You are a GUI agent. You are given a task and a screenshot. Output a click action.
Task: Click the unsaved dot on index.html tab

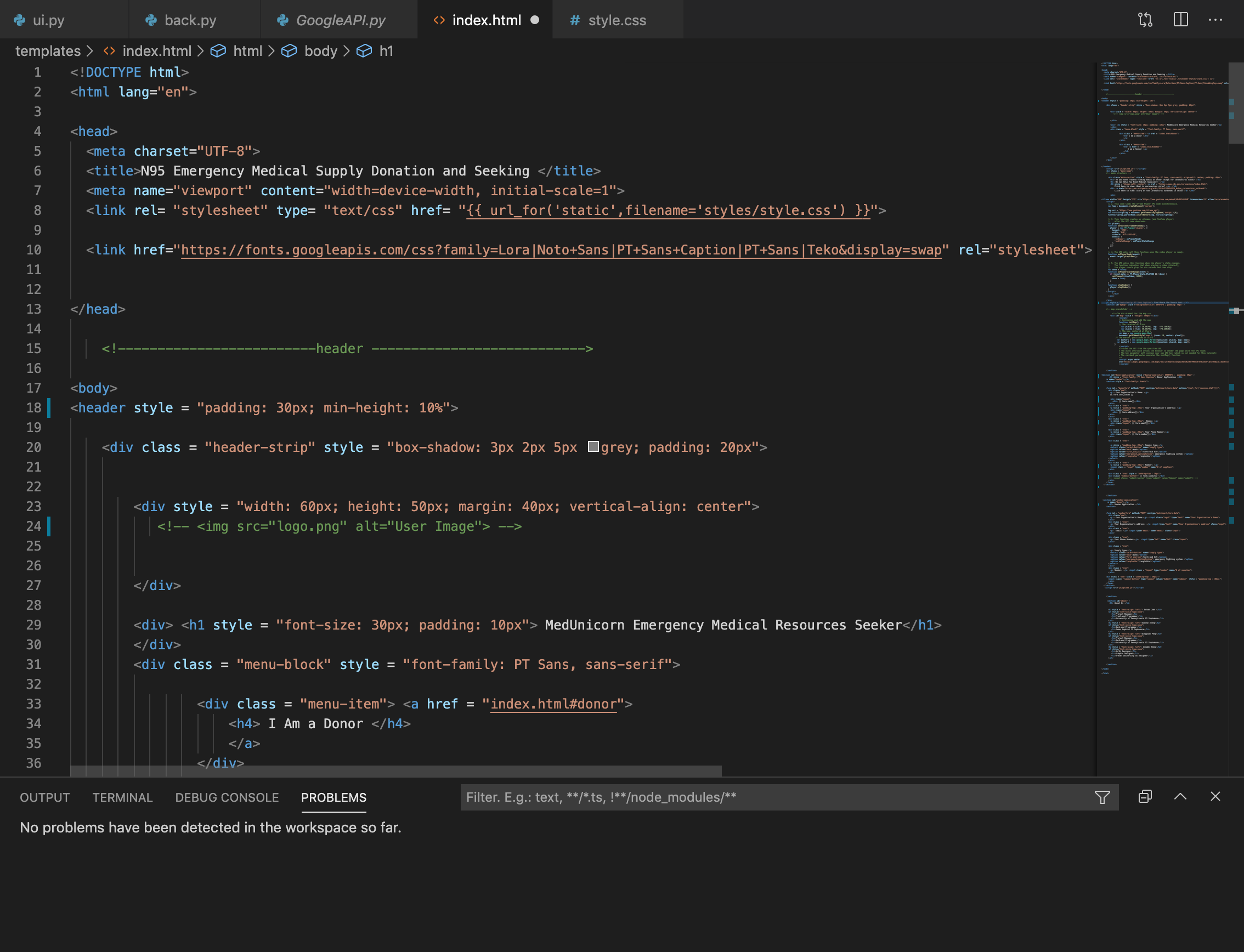coord(534,20)
